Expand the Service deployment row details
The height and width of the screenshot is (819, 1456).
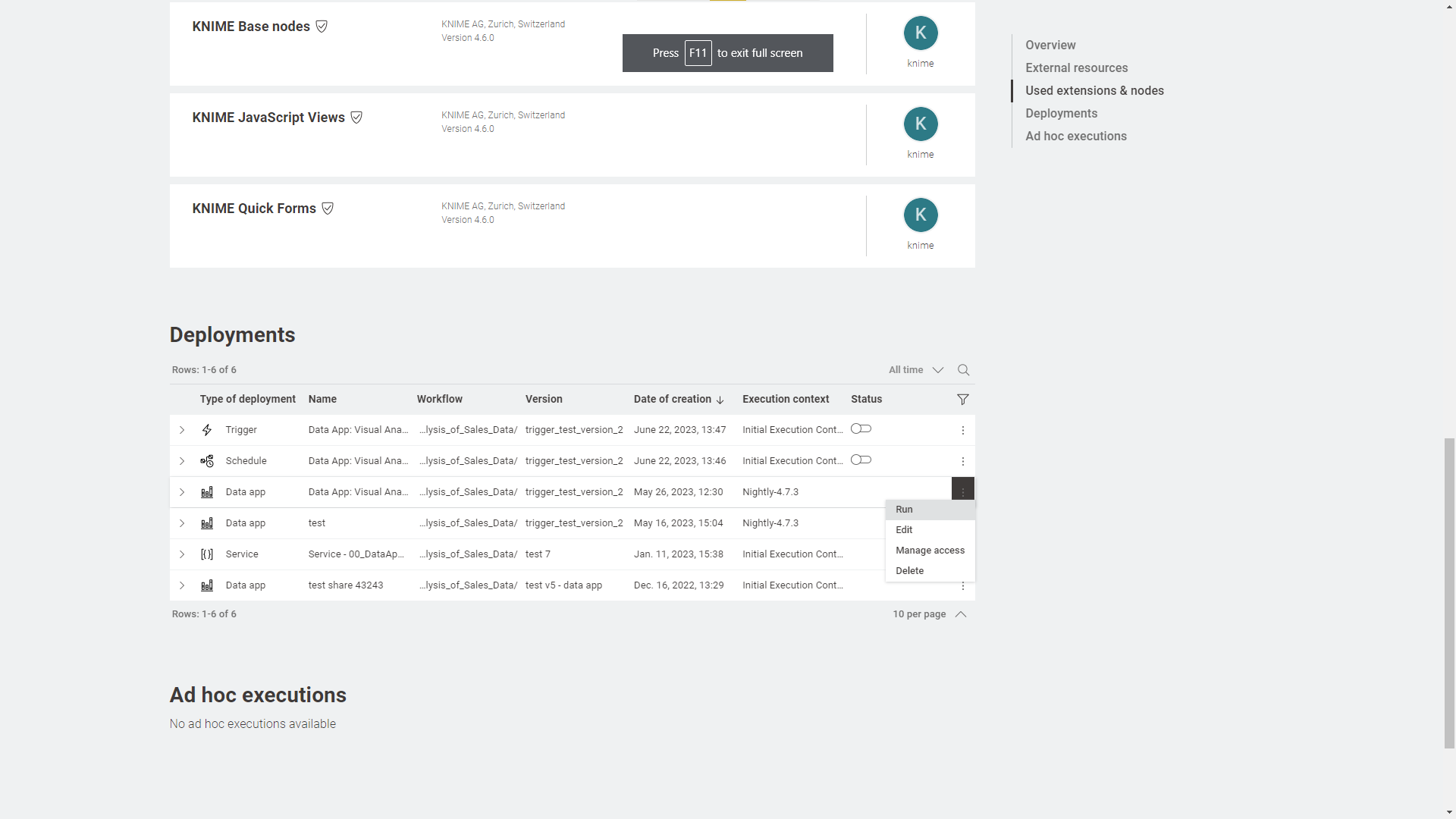coord(181,554)
